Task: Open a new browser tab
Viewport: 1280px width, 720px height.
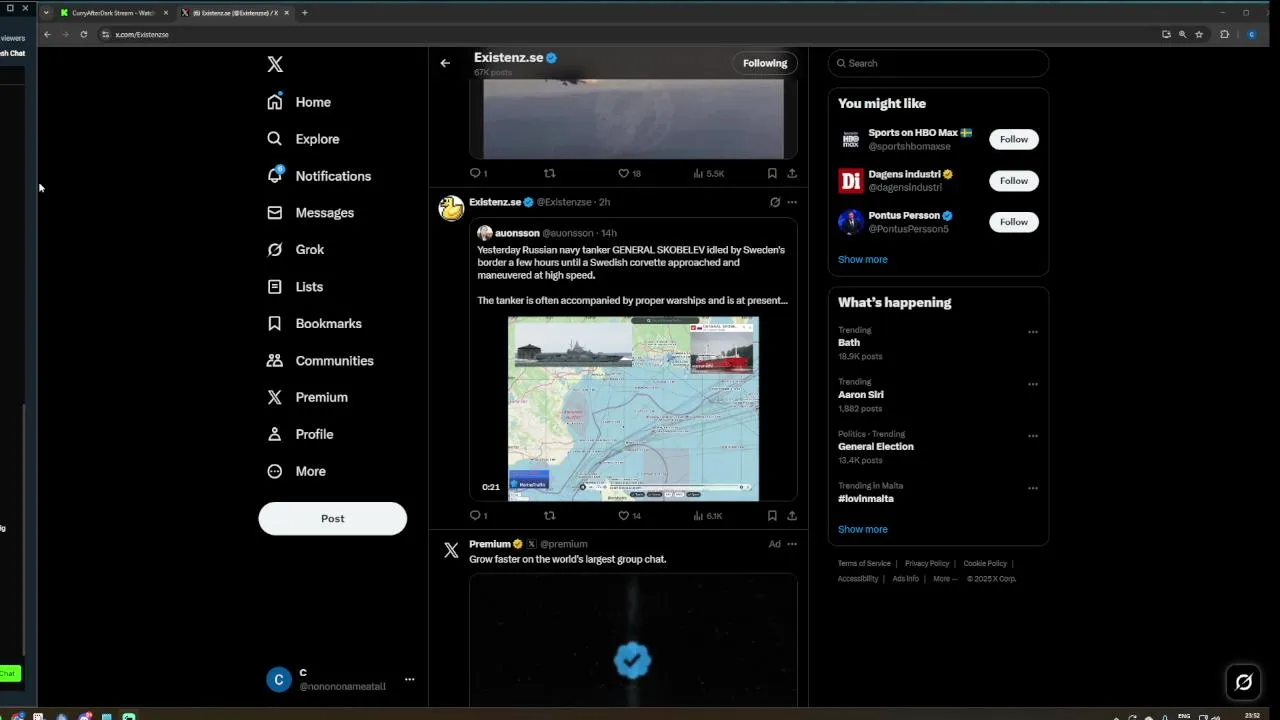Action: pyautogui.click(x=304, y=13)
